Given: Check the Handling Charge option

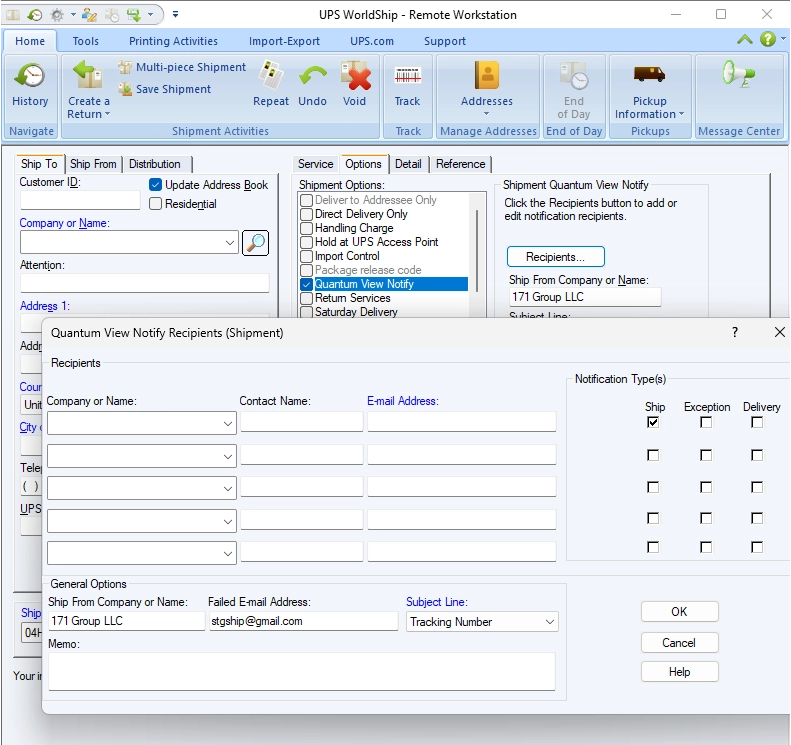Looking at the screenshot, I should pos(306,228).
